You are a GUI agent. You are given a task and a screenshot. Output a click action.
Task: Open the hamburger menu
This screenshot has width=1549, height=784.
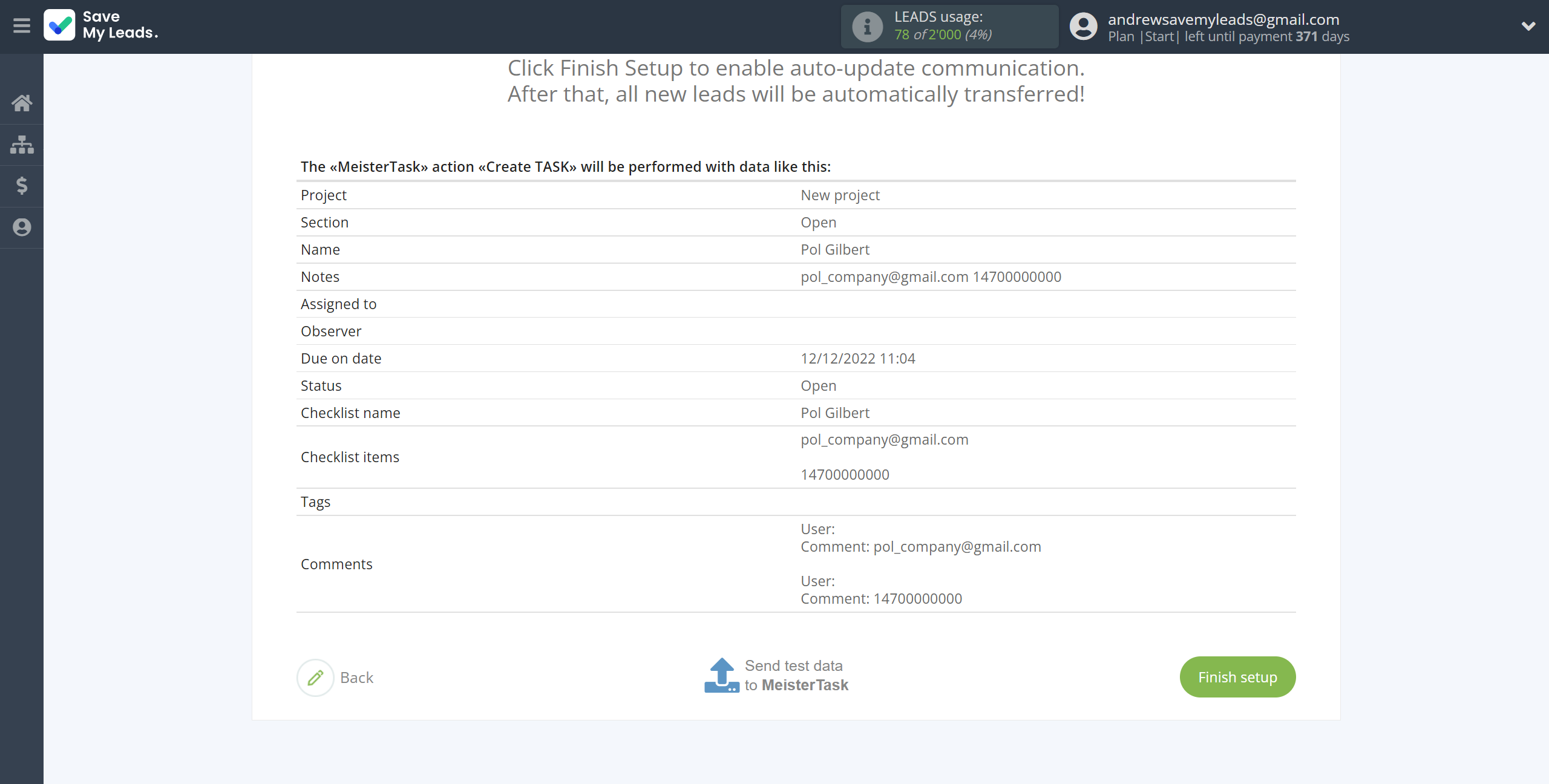pos(22,26)
